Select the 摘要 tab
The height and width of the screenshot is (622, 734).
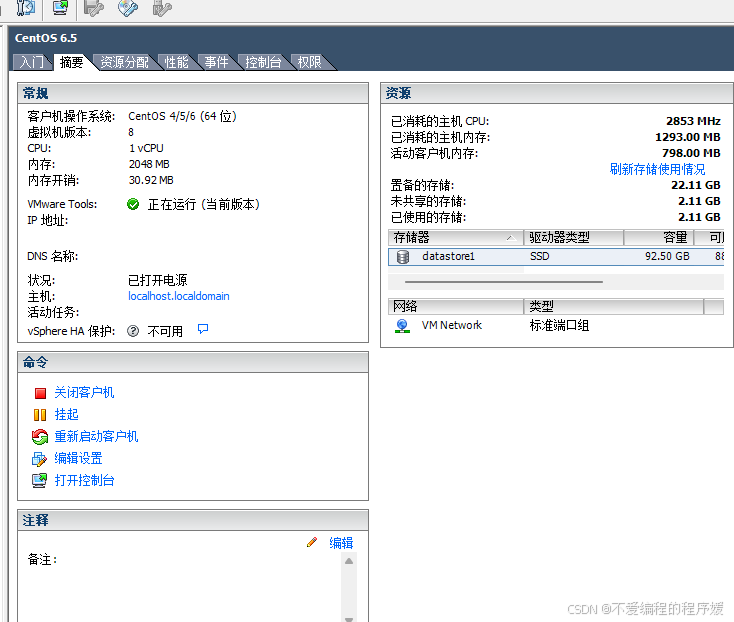72,62
